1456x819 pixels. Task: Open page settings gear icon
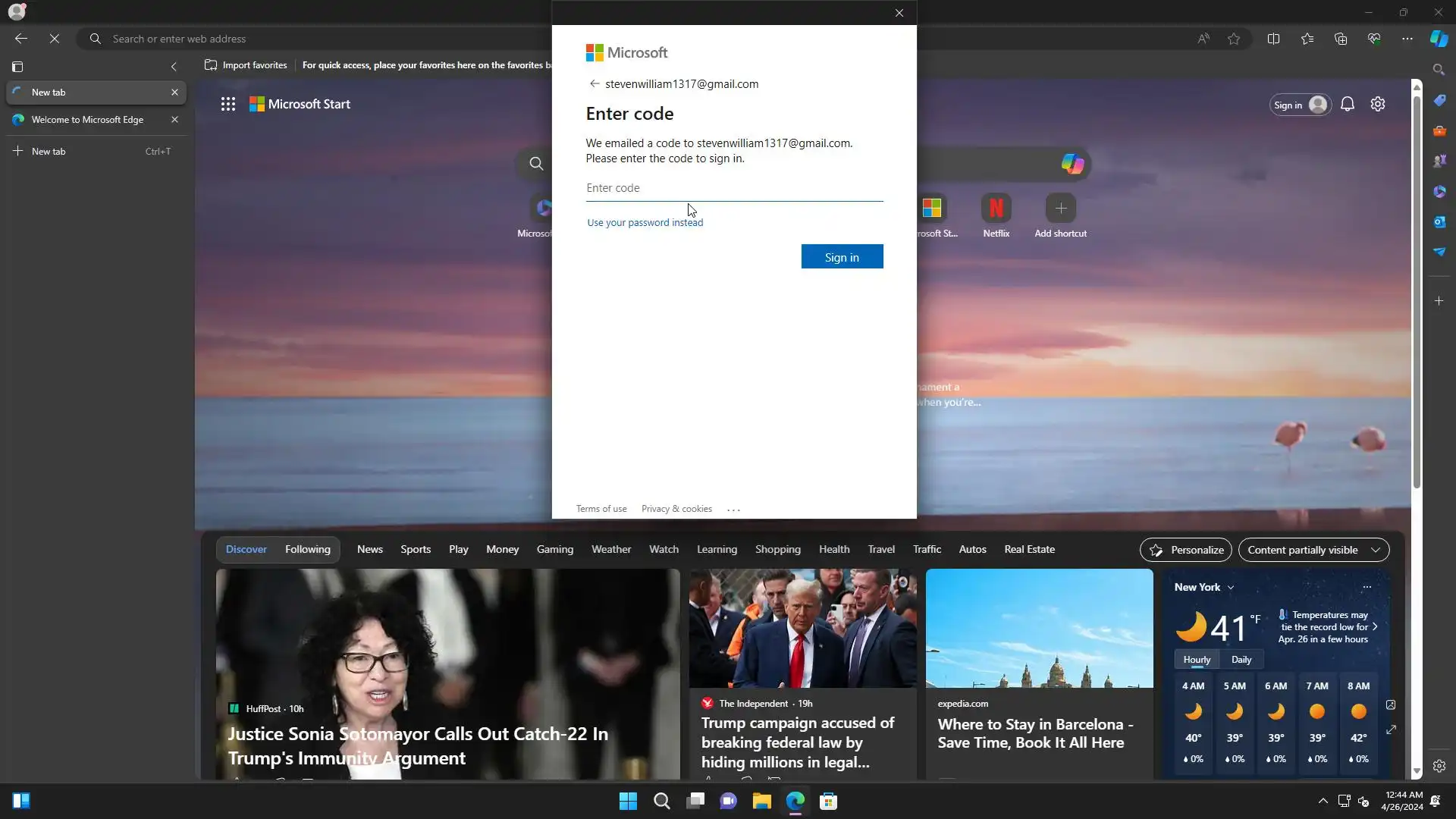(x=1378, y=105)
